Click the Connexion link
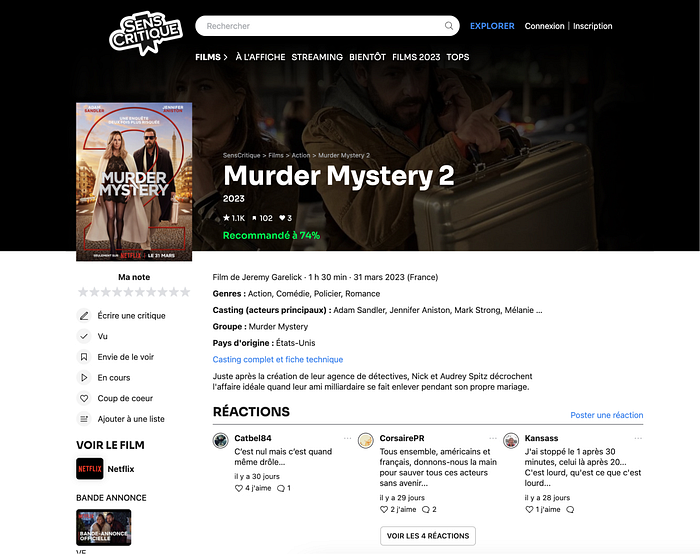700x554 pixels. click(544, 26)
